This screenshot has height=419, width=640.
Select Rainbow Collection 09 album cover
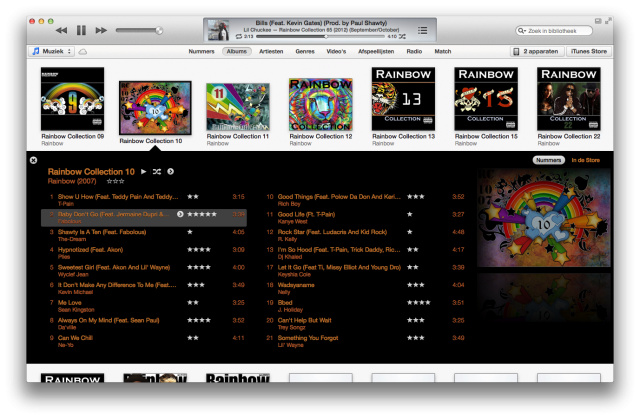point(72,99)
